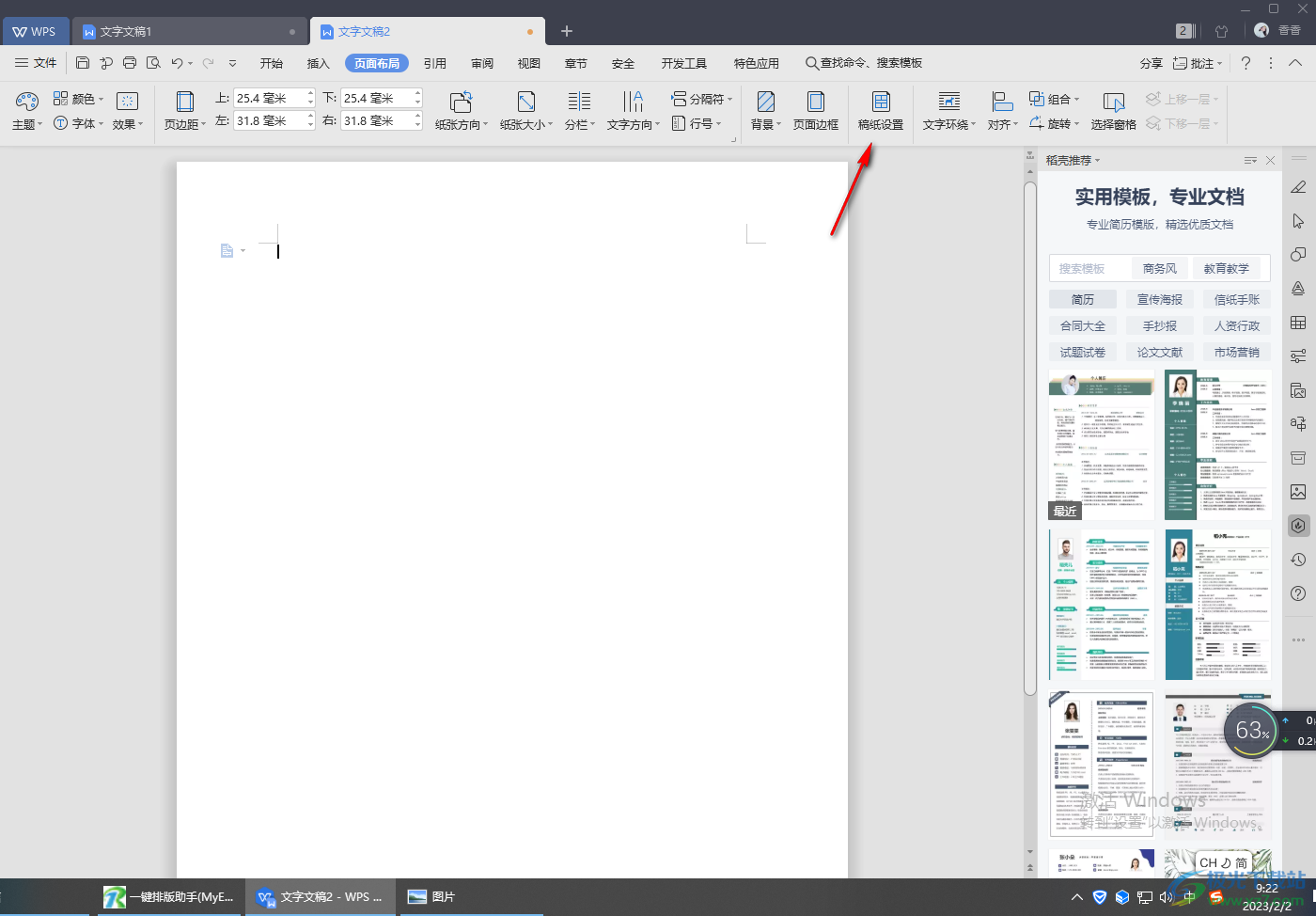Click 查找命令、搜索模板 command search box
The width and height of the screenshot is (1316, 916).
(864, 63)
